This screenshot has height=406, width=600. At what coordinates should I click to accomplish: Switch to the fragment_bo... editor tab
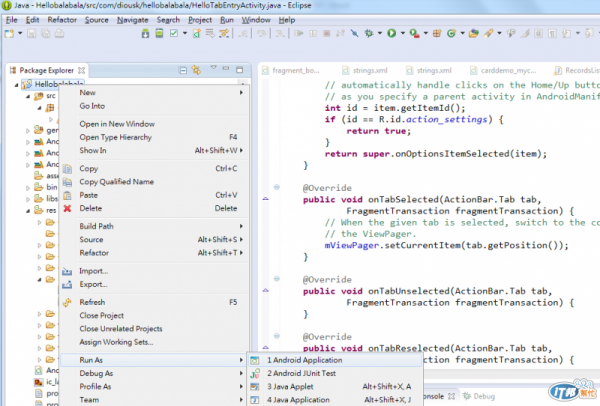point(291,70)
